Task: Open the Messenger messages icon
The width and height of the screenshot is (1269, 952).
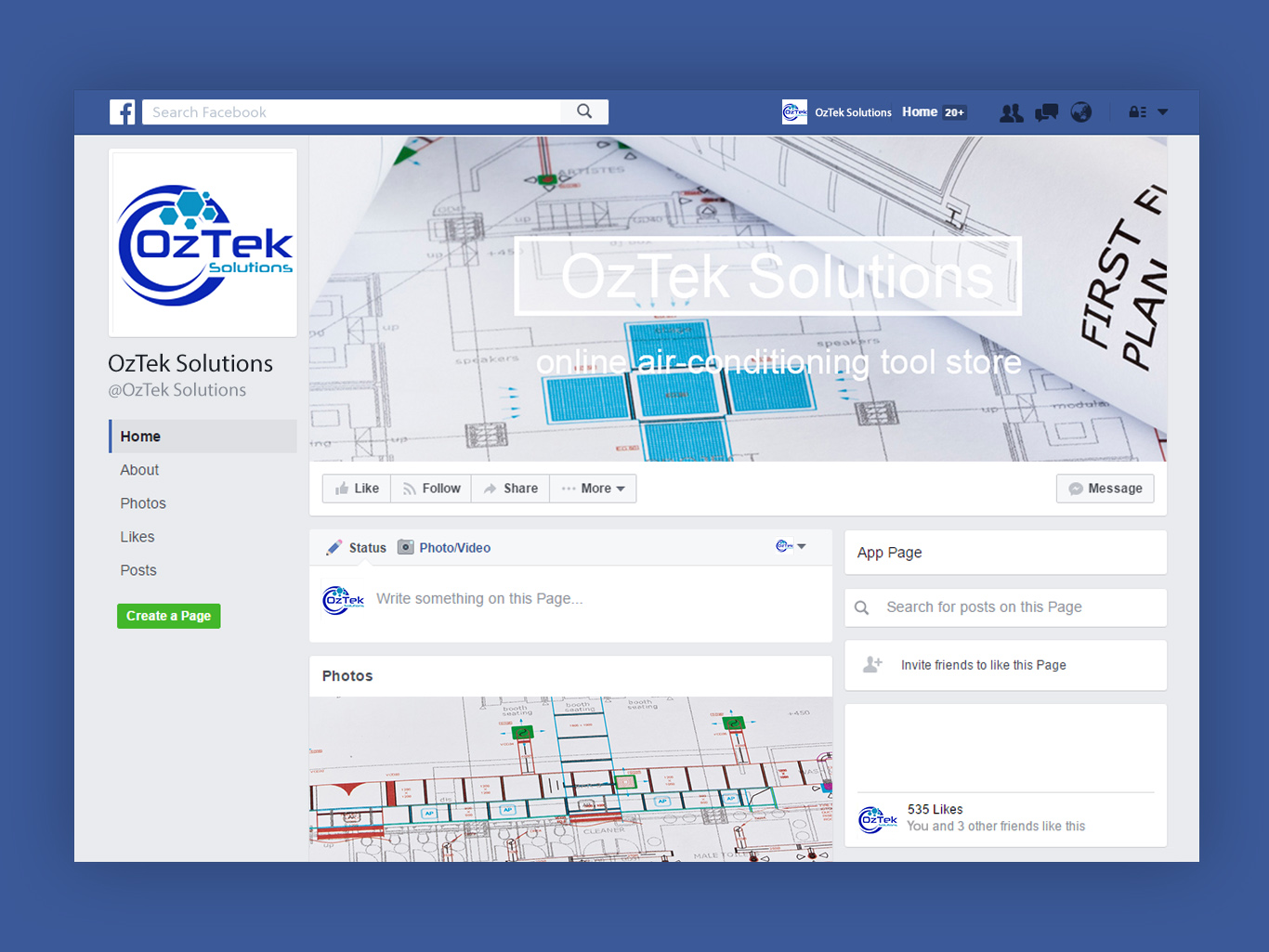Action: pos(1046,111)
